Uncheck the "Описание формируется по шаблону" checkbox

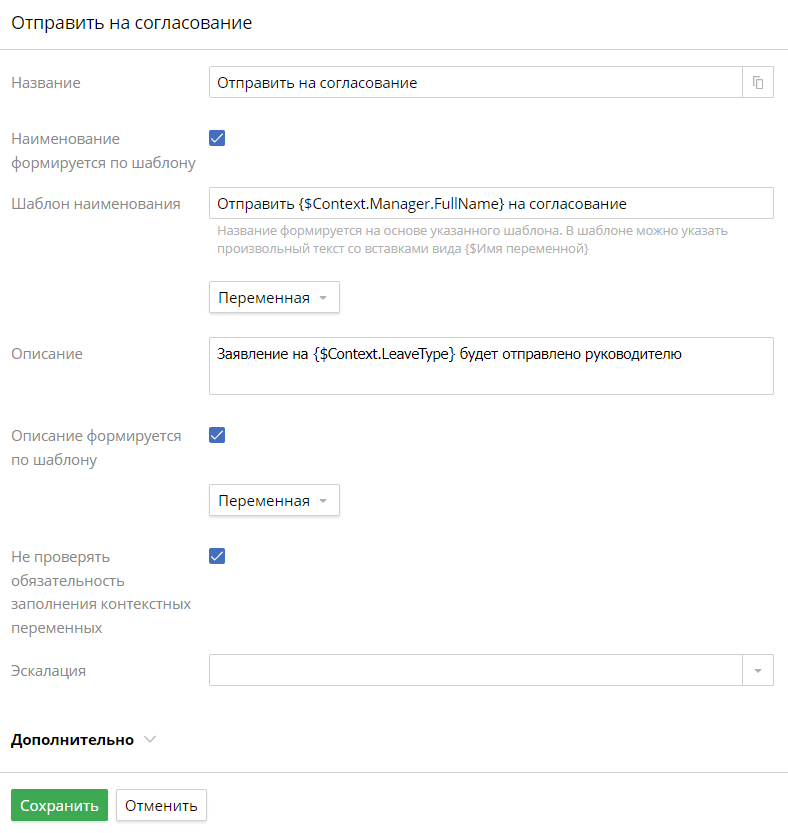[x=217, y=435]
